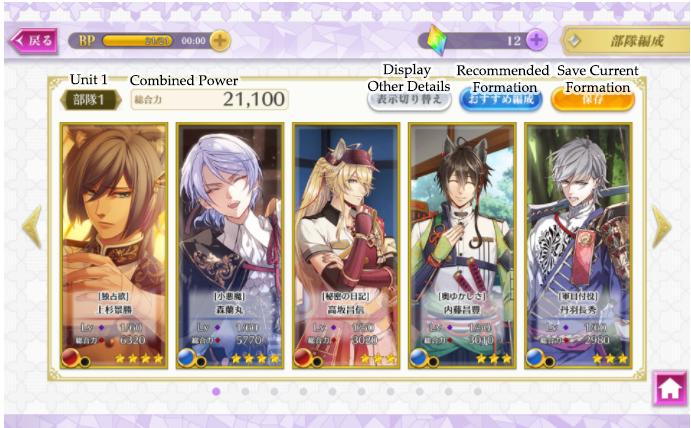Select the fifth page indicator dot
The width and height of the screenshot is (691, 428).
click(332, 391)
